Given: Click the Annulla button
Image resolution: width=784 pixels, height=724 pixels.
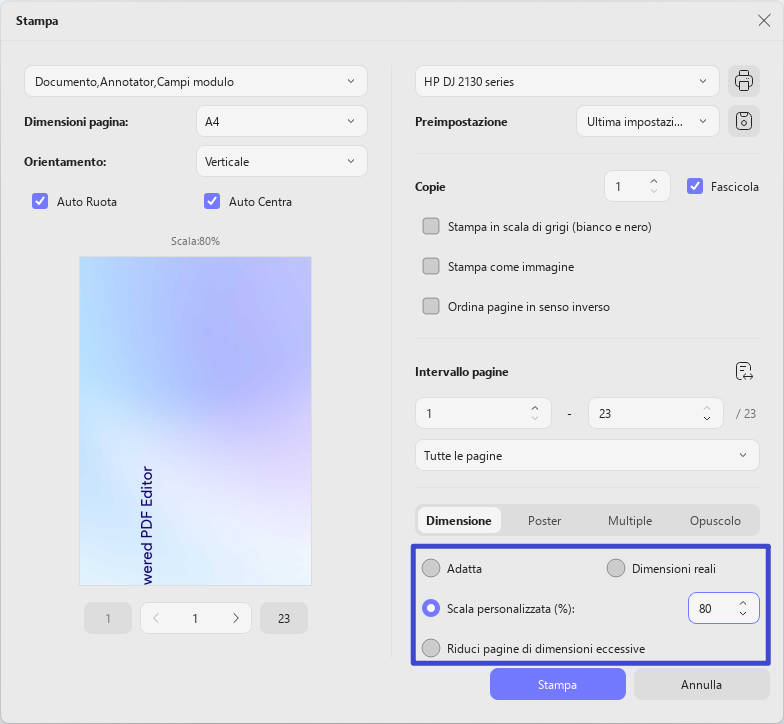Looking at the screenshot, I should click(x=702, y=684).
